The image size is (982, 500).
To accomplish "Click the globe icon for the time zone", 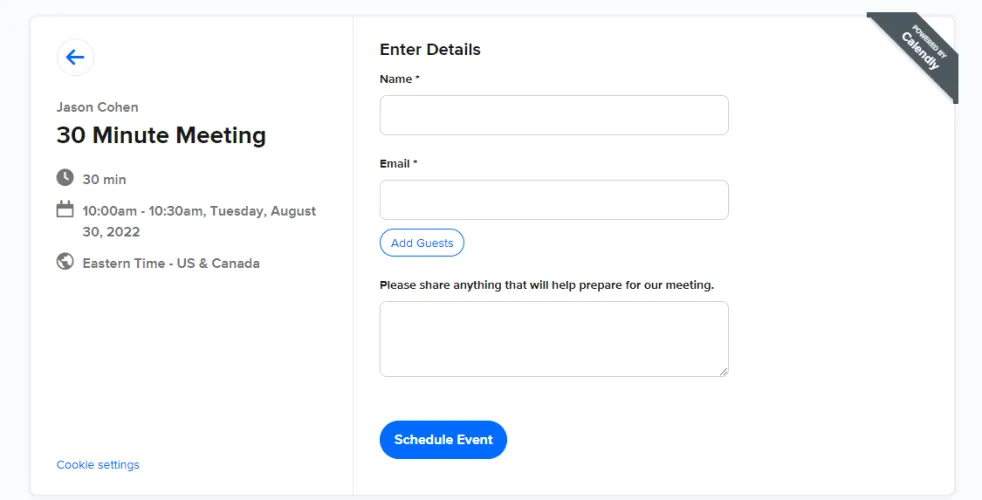I will click(65, 262).
